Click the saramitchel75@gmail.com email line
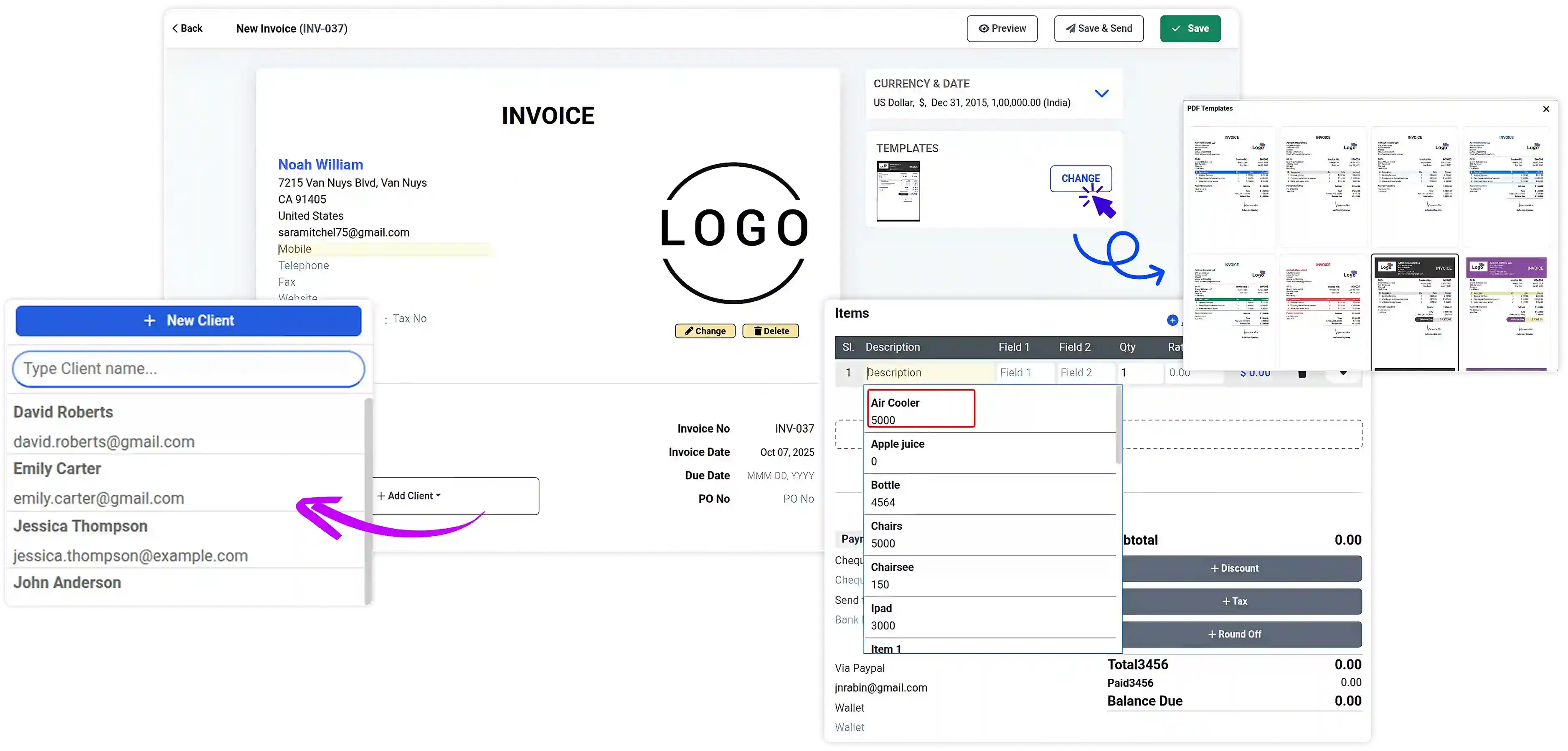The height and width of the screenshot is (751, 1568). click(343, 233)
